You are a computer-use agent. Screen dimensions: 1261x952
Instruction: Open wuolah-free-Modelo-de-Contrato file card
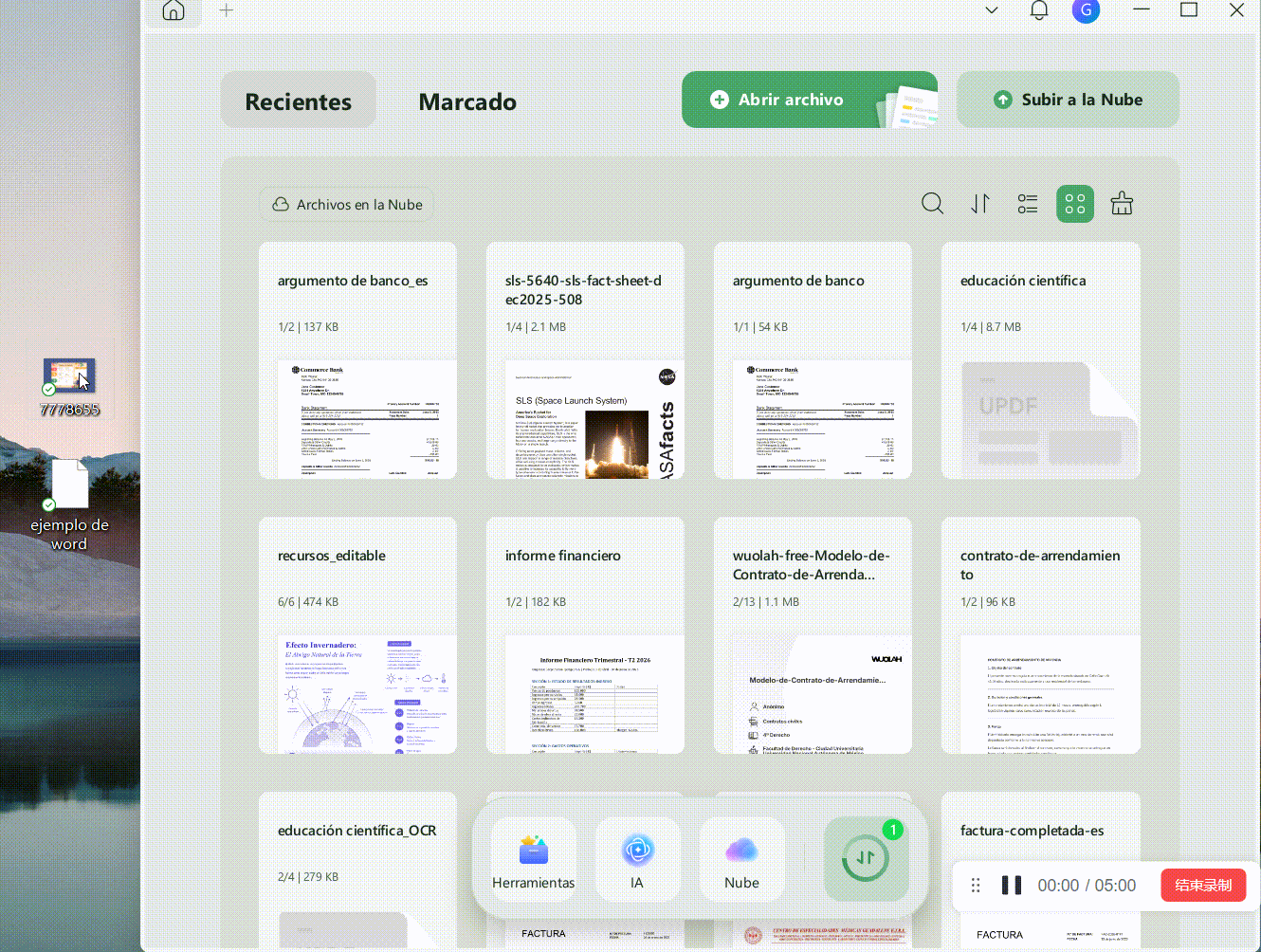point(813,635)
